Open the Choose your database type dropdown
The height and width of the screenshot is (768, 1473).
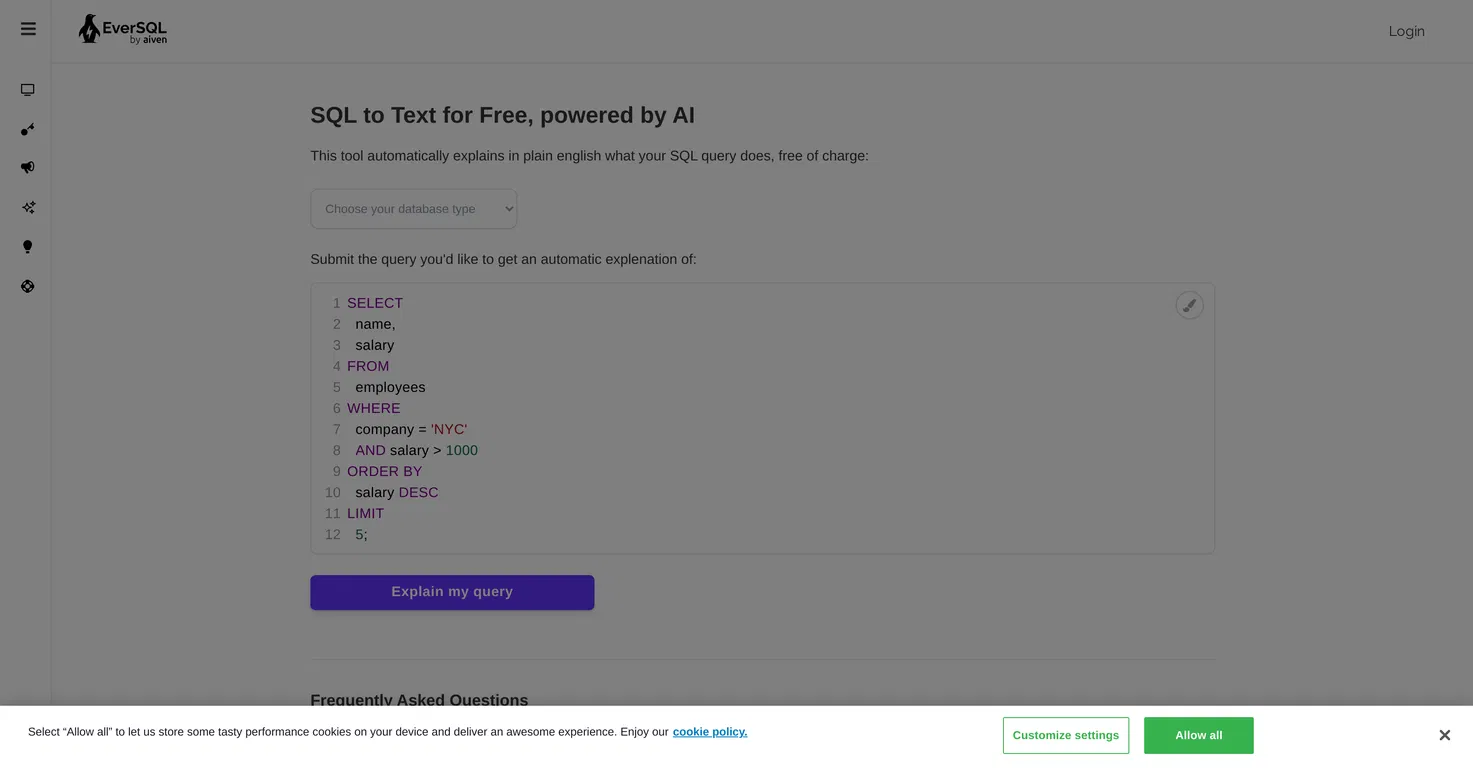click(x=414, y=209)
